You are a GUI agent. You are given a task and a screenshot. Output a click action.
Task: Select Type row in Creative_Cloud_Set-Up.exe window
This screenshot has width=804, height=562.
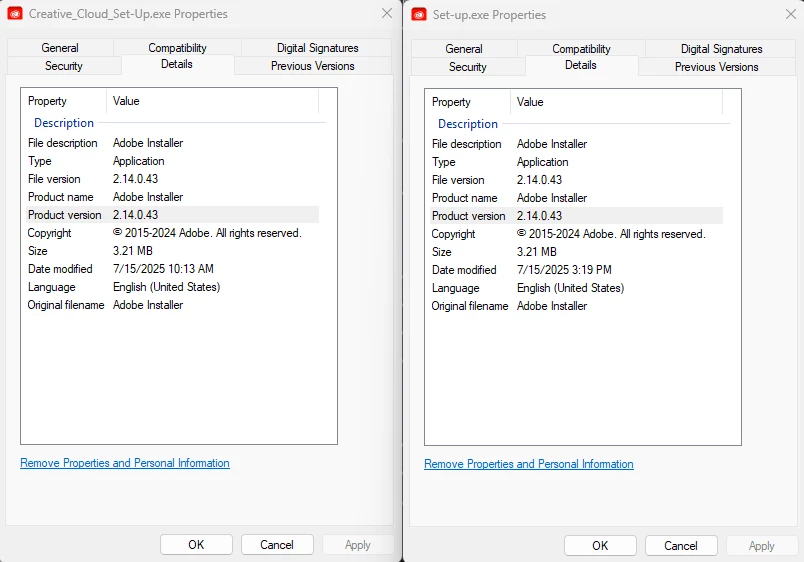click(x=172, y=161)
